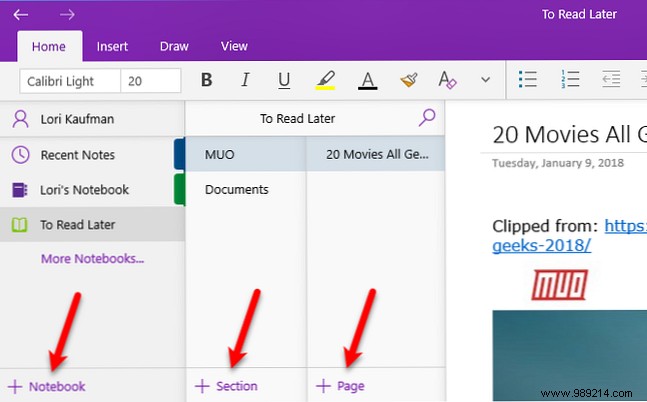Click the Tuesday, January 9, 2018 date
Viewport: 647px width, 402px height.
click(x=557, y=163)
